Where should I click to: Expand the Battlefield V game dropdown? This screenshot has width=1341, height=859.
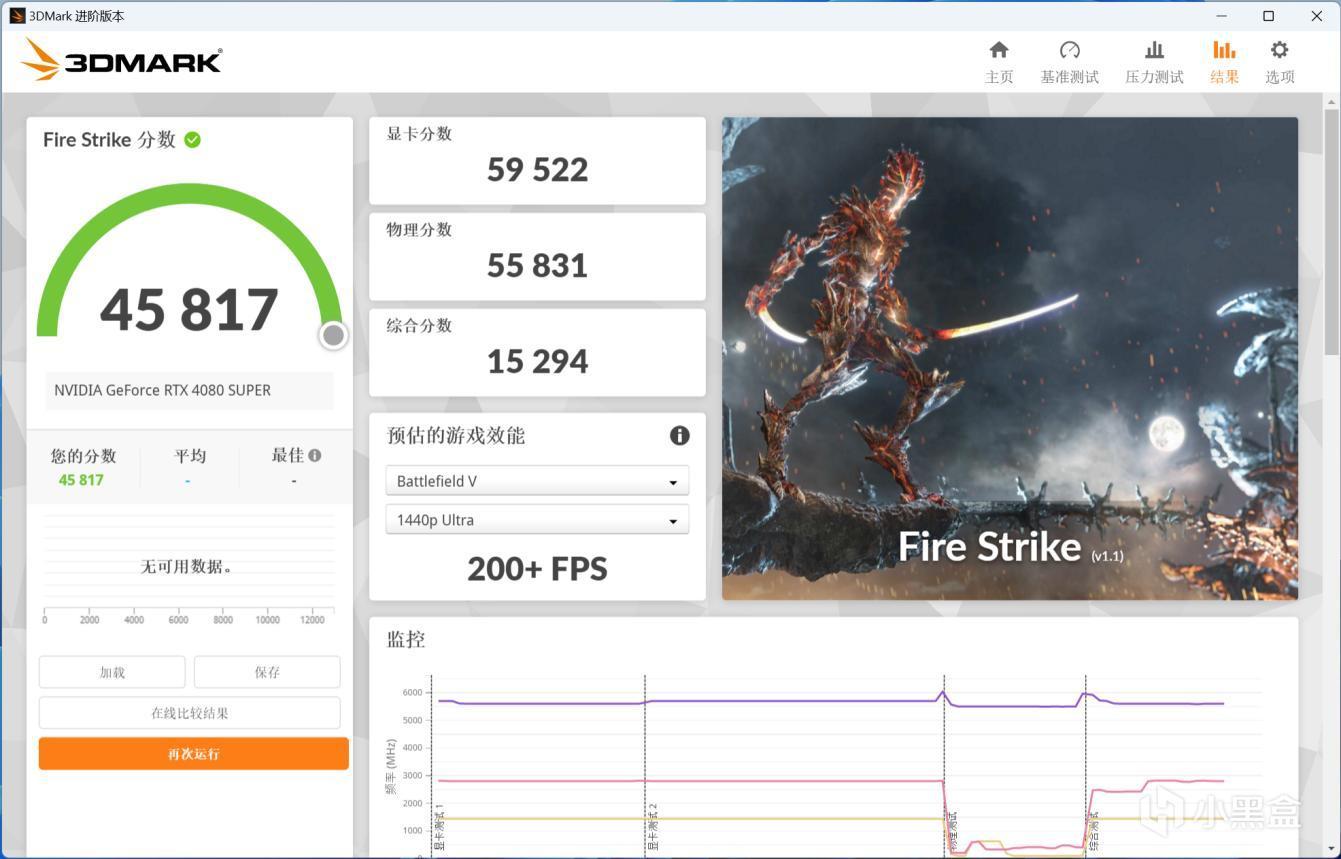[537, 481]
